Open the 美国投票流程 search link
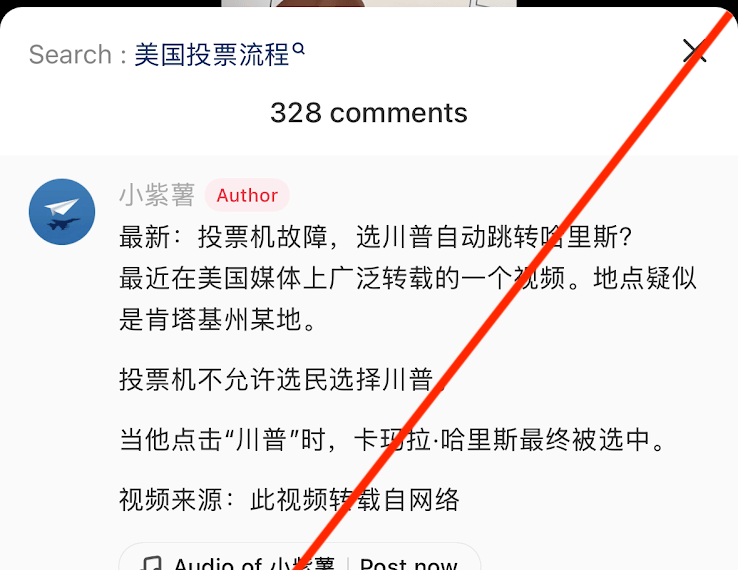The width and height of the screenshot is (738, 570). [x=212, y=55]
